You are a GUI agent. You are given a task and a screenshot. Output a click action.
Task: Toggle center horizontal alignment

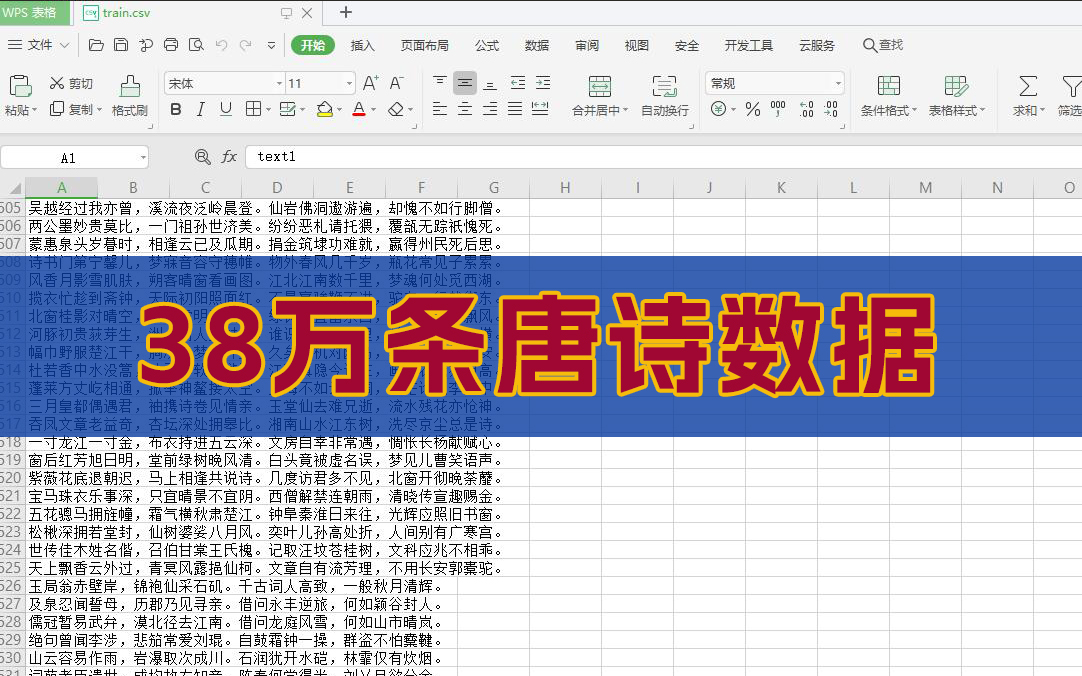pos(465,109)
